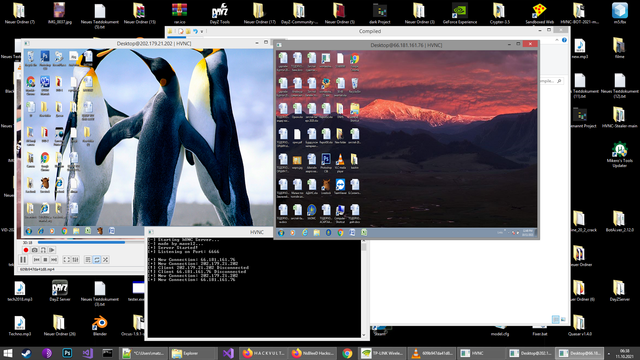Toggle VLC random shuffle
Screen dimensions: 640x360
pos(106,260)
